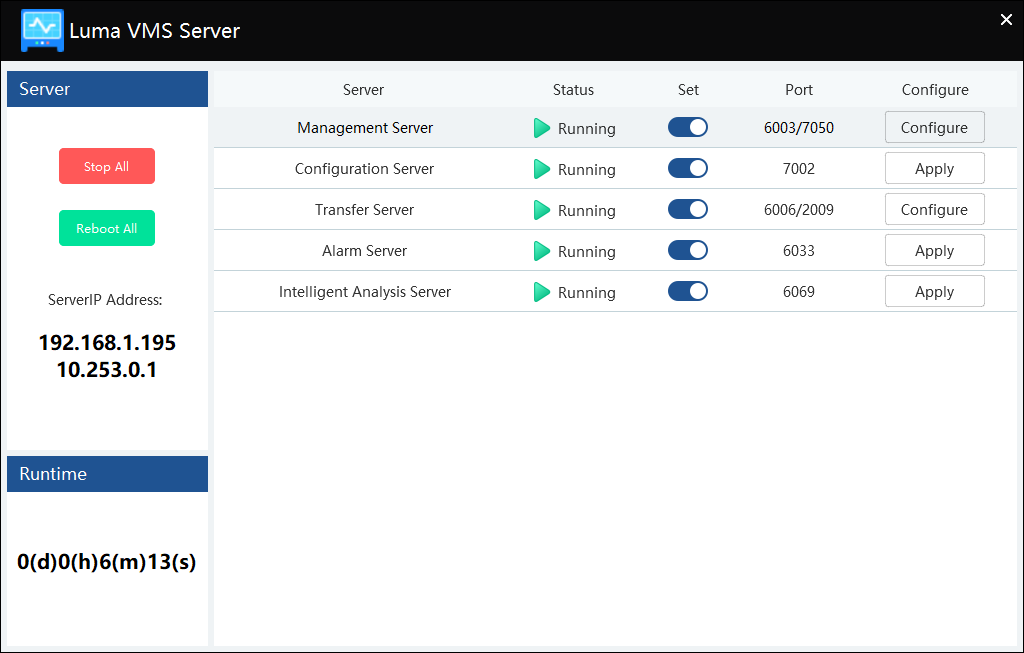
Task: Click the Reboot All button
Action: coord(107,228)
